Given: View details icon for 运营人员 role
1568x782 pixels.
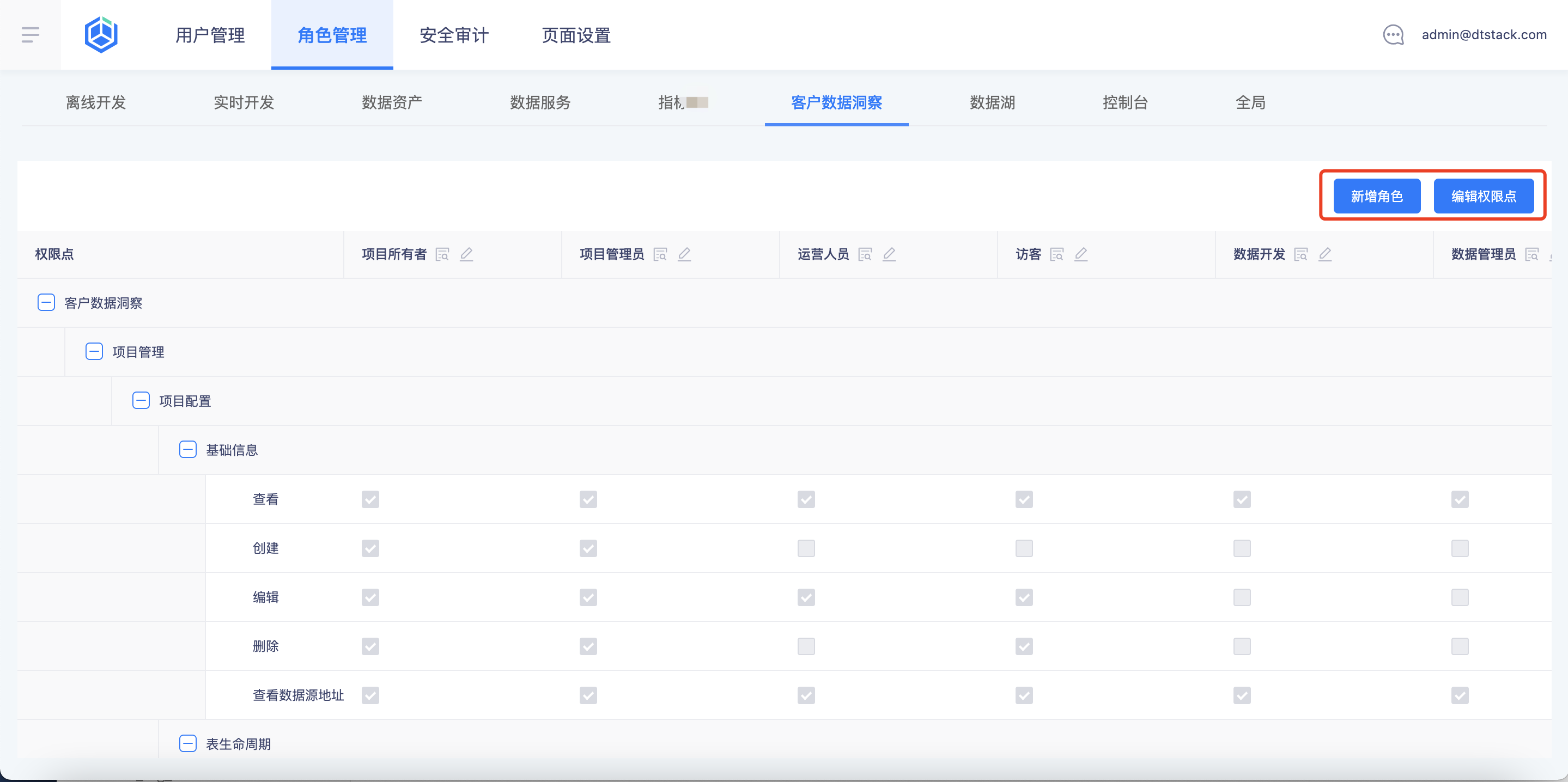Looking at the screenshot, I should 865,254.
